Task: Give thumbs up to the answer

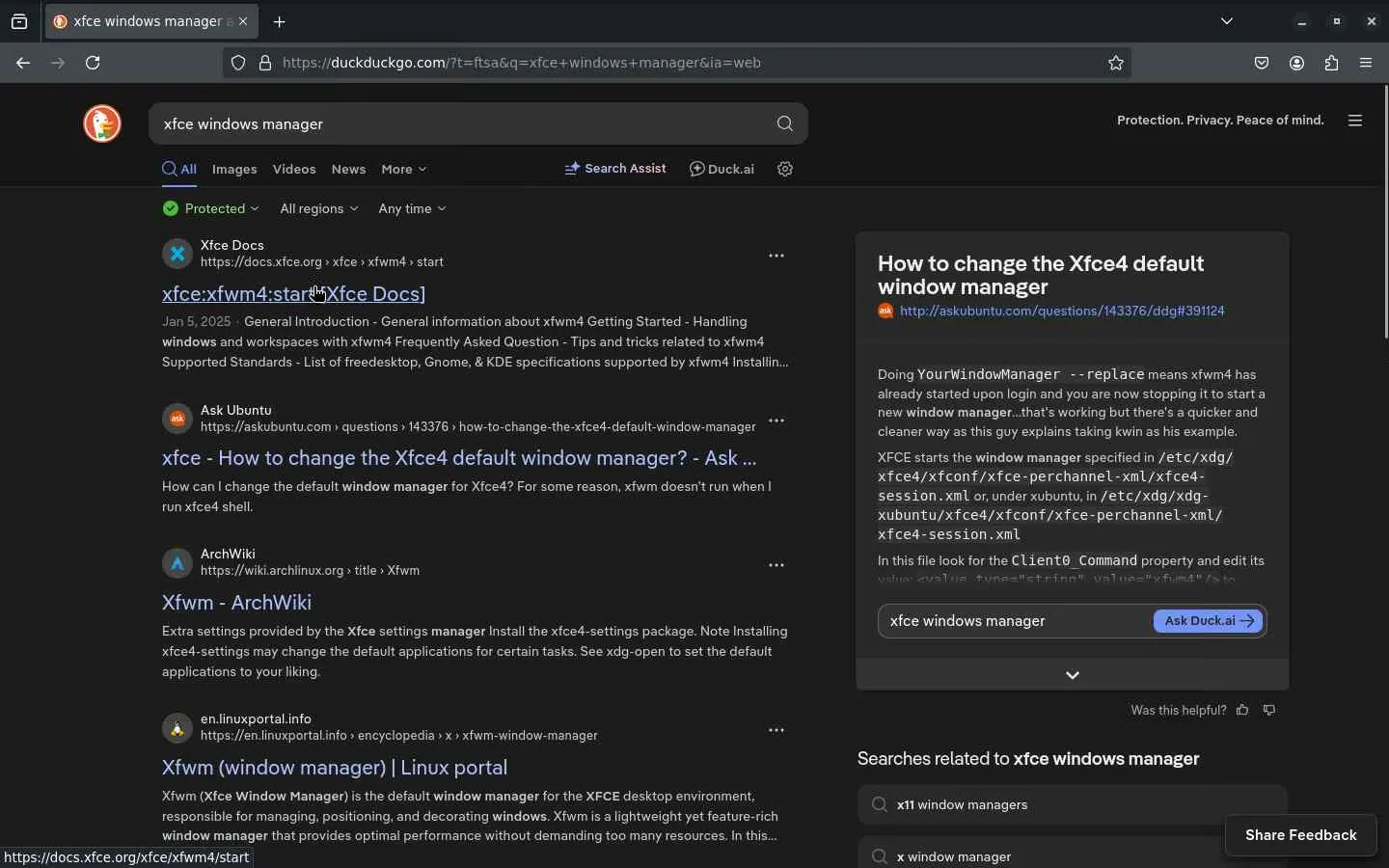Action: tap(1243, 711)
